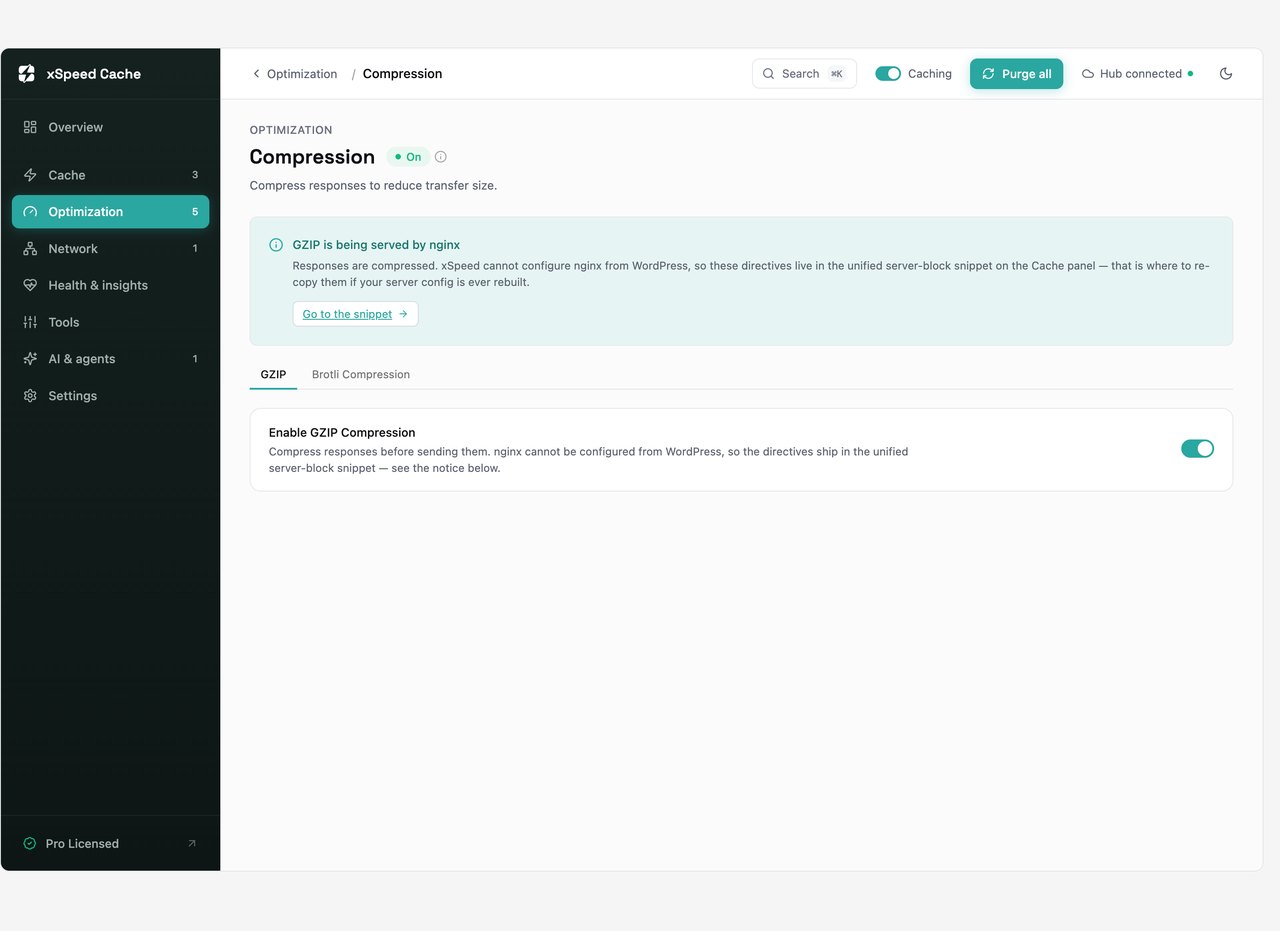Disable the Enable GZIP Compression switch

1197,449
